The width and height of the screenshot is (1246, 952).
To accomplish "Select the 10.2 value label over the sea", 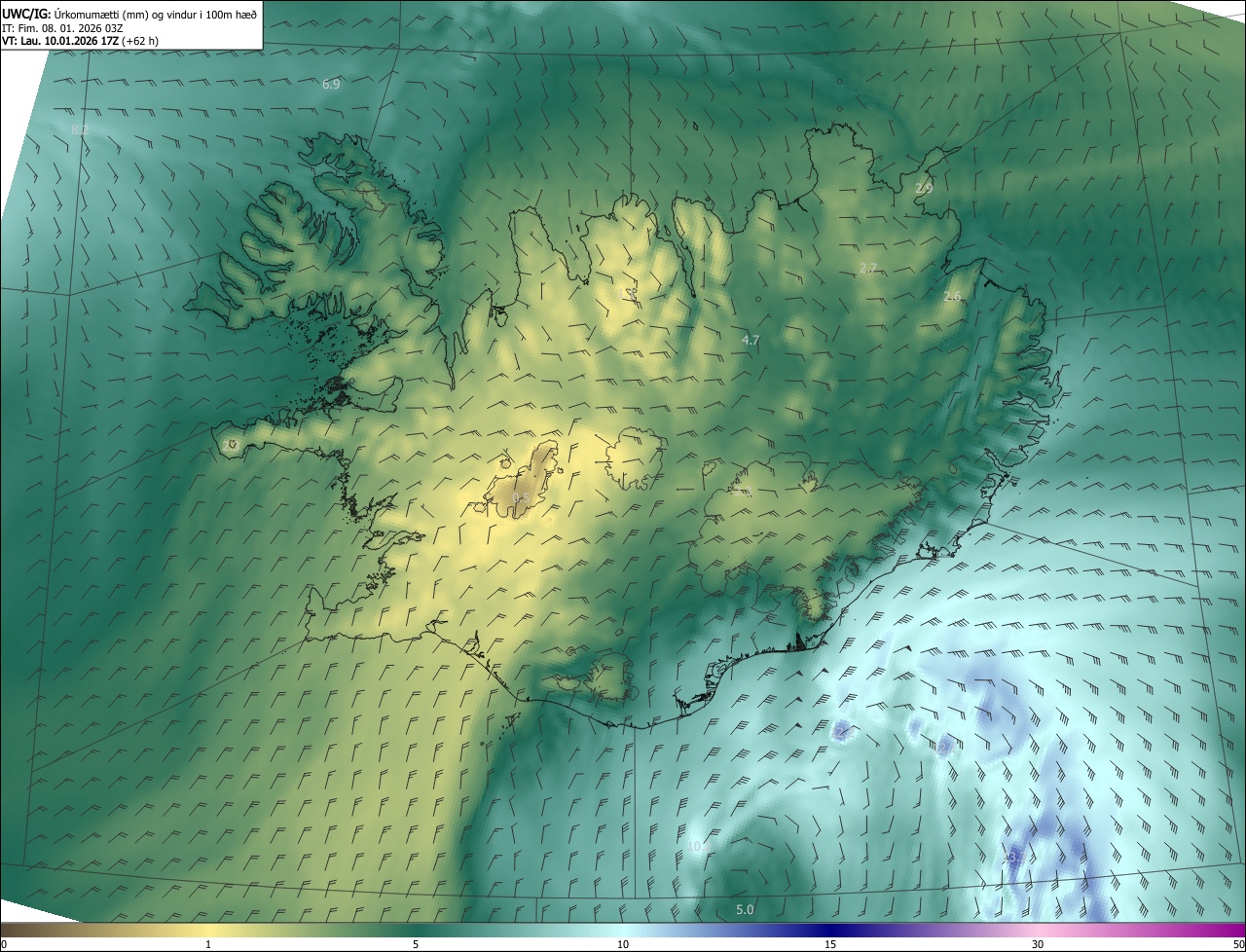I will pyautogui.click(x=698, y=847).
